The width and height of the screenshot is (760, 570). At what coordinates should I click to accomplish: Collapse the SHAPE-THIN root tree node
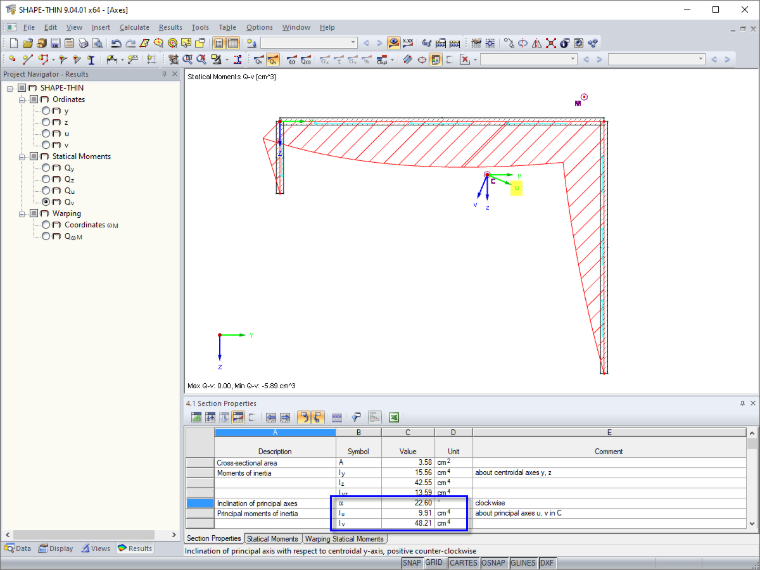(x=10, y=88)
